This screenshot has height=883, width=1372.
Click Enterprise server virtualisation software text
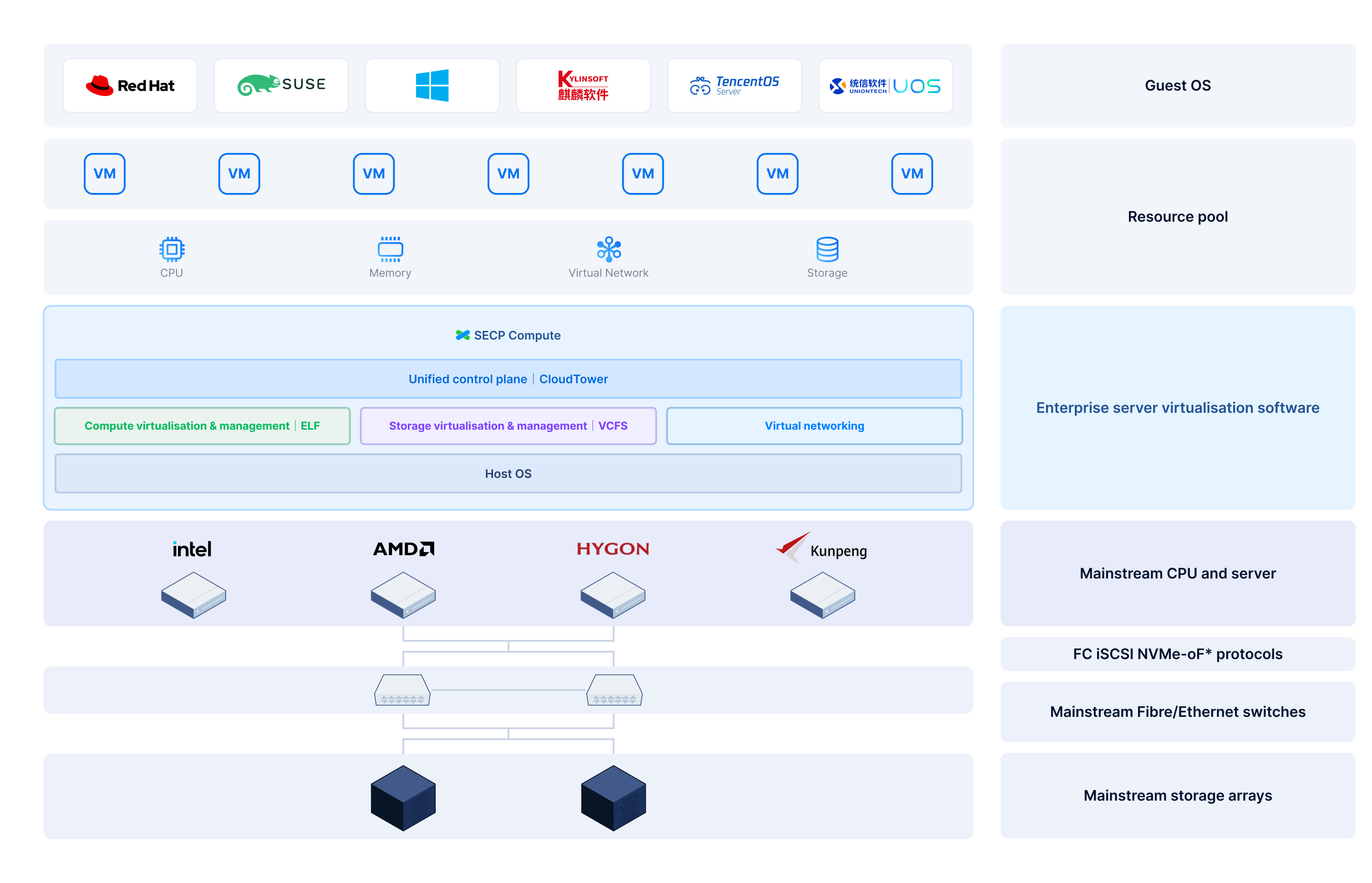click(x=1177, y=407)
